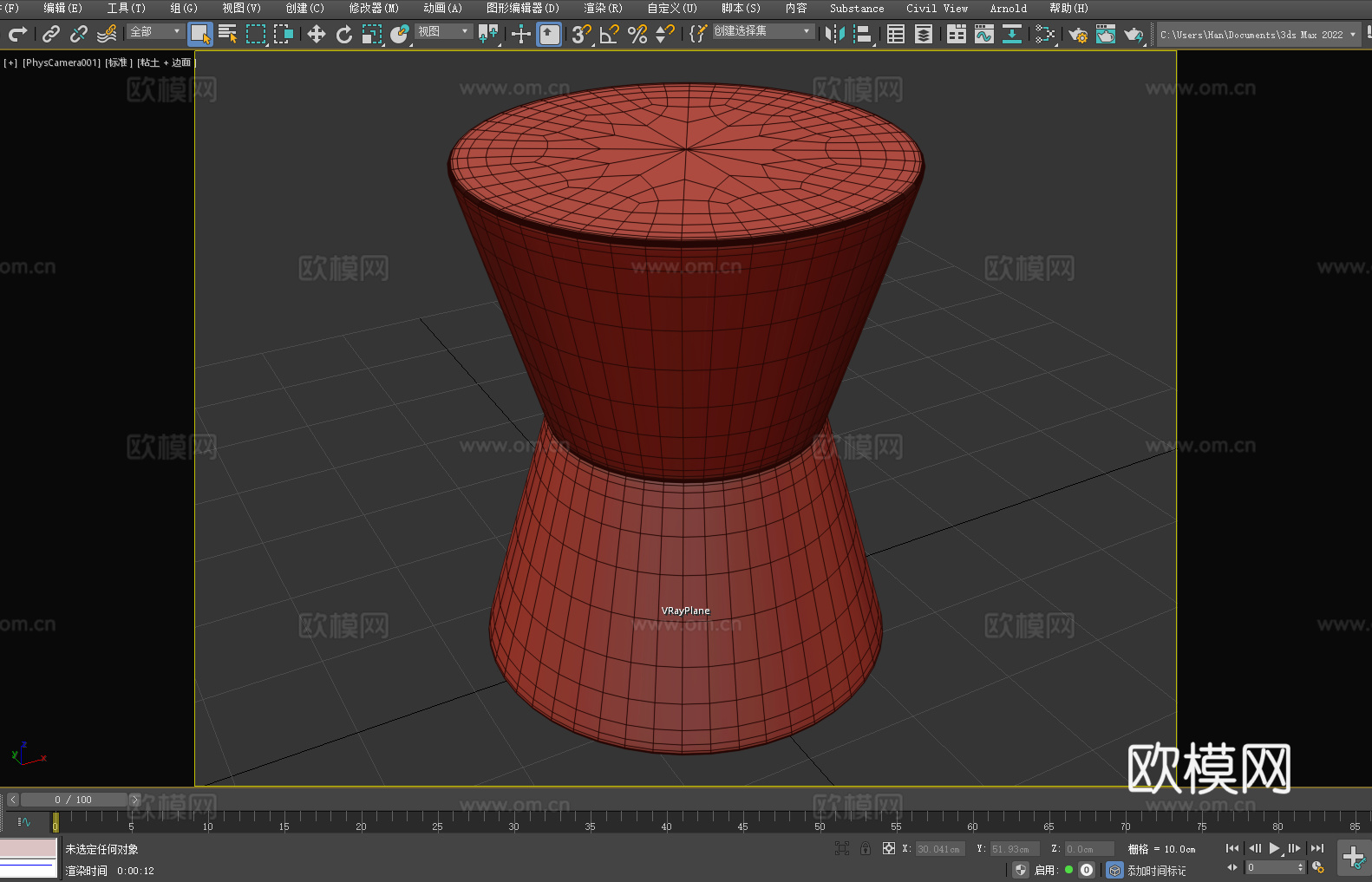This screenshot has height=882, width=1372.
Task: Activate the Select and Scale tool
Action: pos(372,34)
